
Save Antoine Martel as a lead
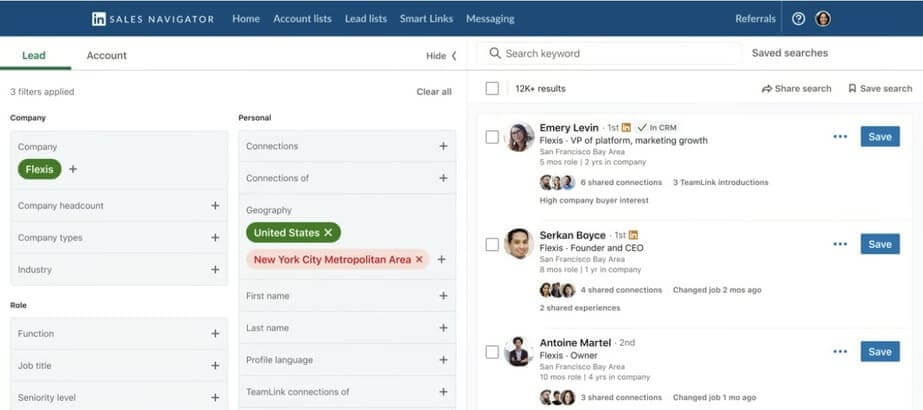(880, 352)
